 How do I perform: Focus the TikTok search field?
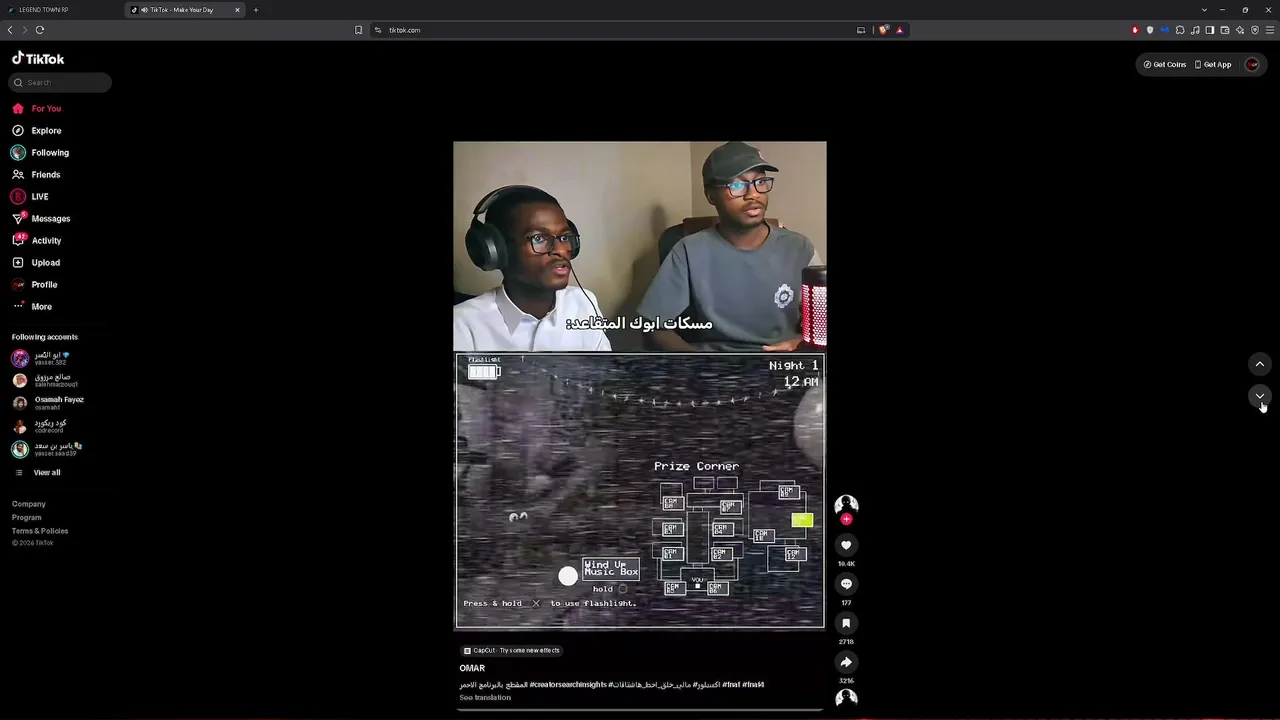coord(61,82)
